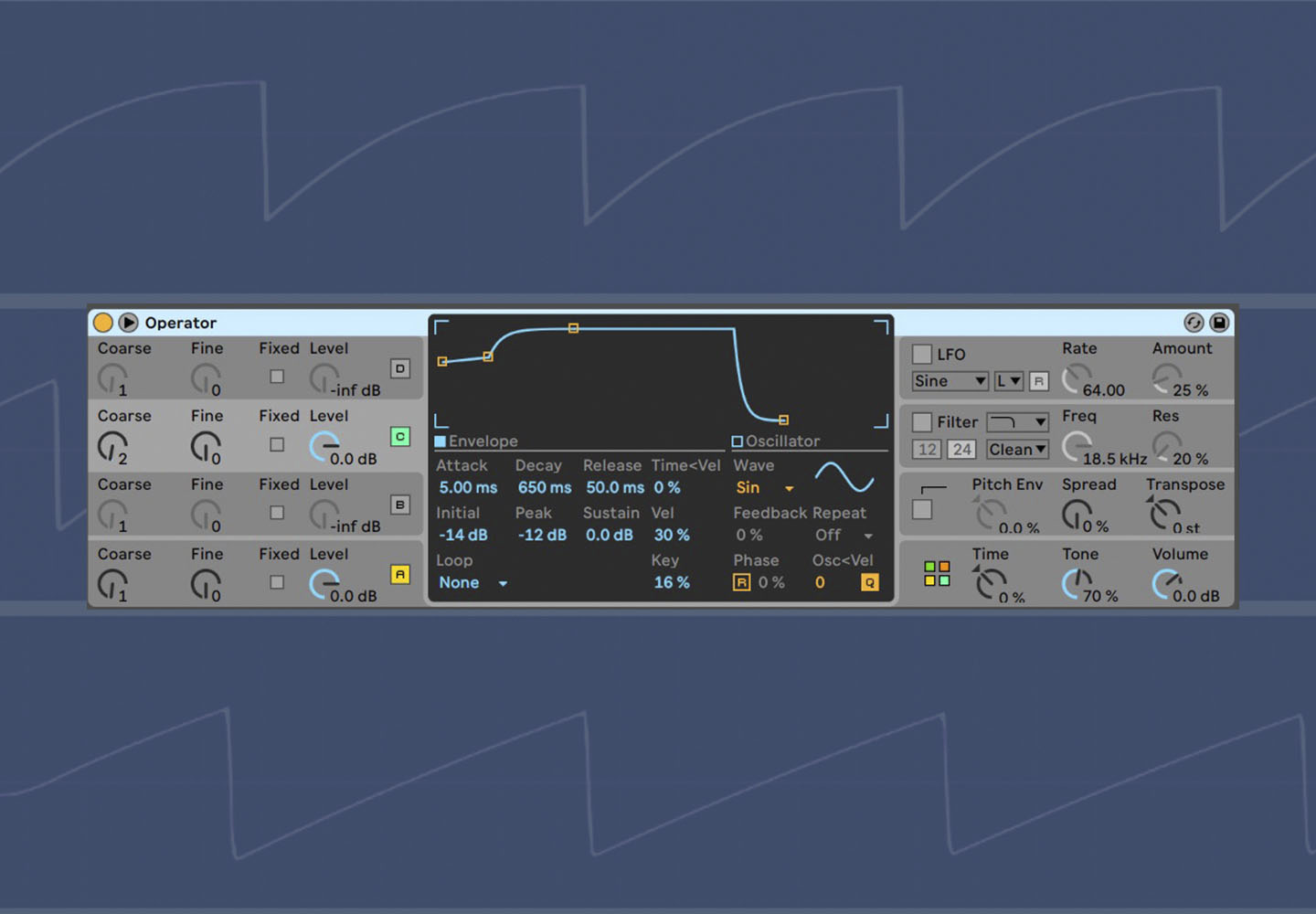Toggle the Osc<Vel Q quantize button
Image resolution: width=1316 pixels, height=914 pixels.
point(870,583)
